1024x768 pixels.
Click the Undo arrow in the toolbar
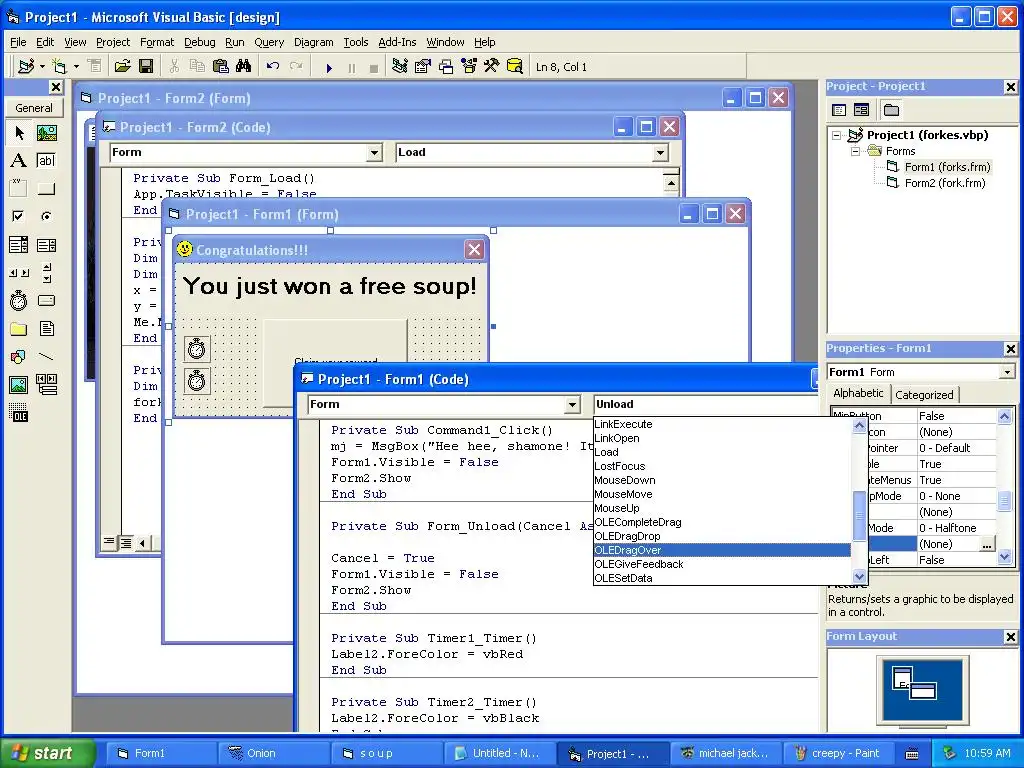(273, 66)
